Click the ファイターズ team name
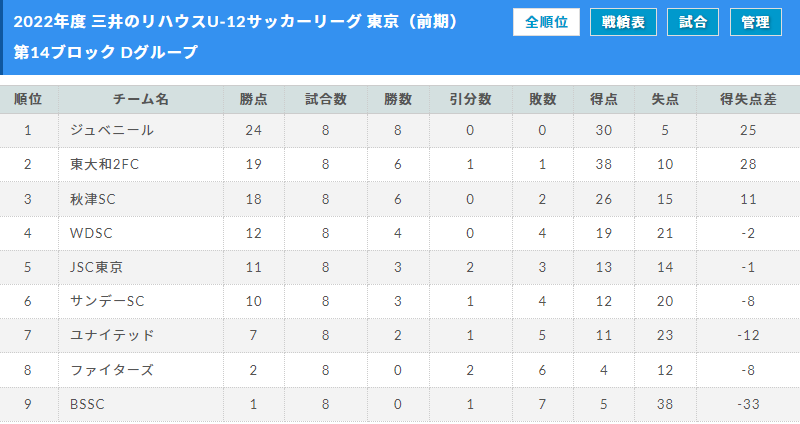 [x=112, y=370]
